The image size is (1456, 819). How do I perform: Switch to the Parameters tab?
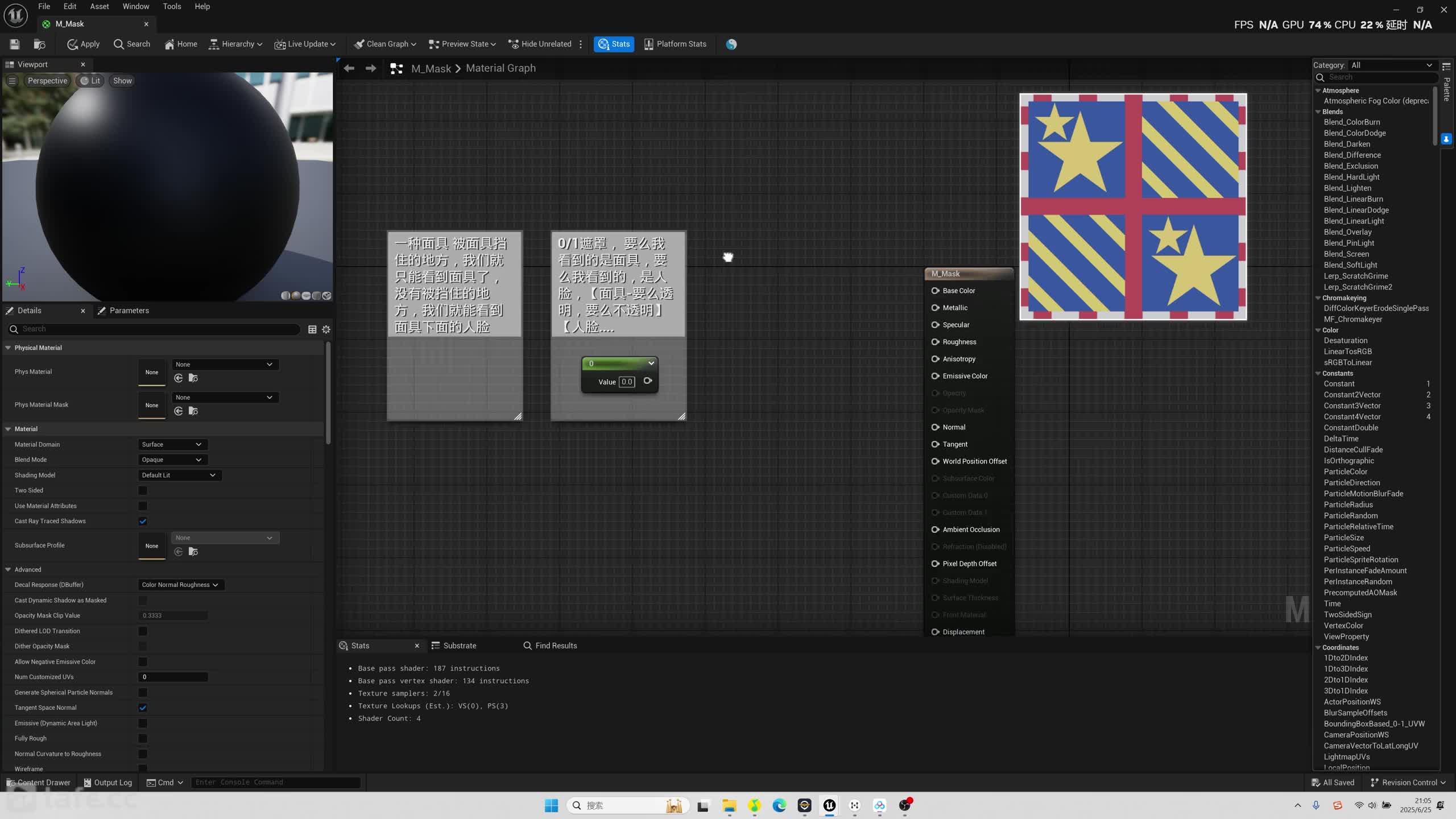123,311
